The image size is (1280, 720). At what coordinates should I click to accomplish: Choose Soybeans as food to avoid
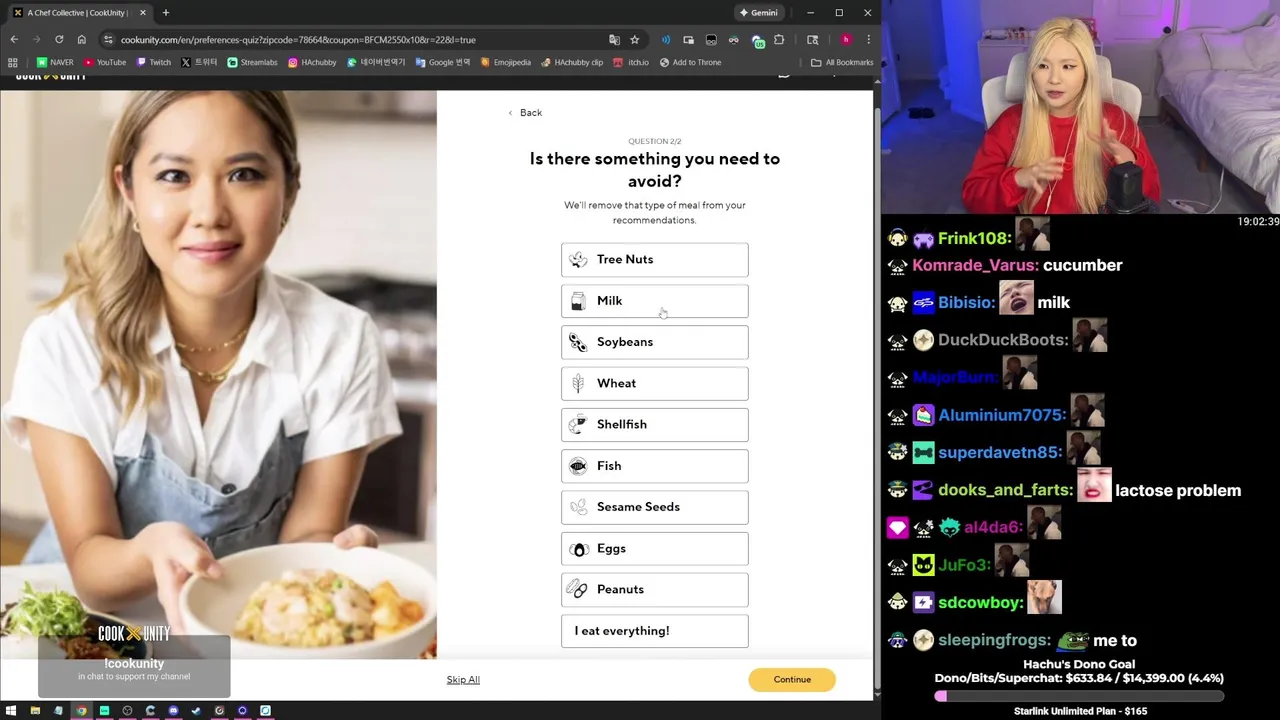(654, 342)
